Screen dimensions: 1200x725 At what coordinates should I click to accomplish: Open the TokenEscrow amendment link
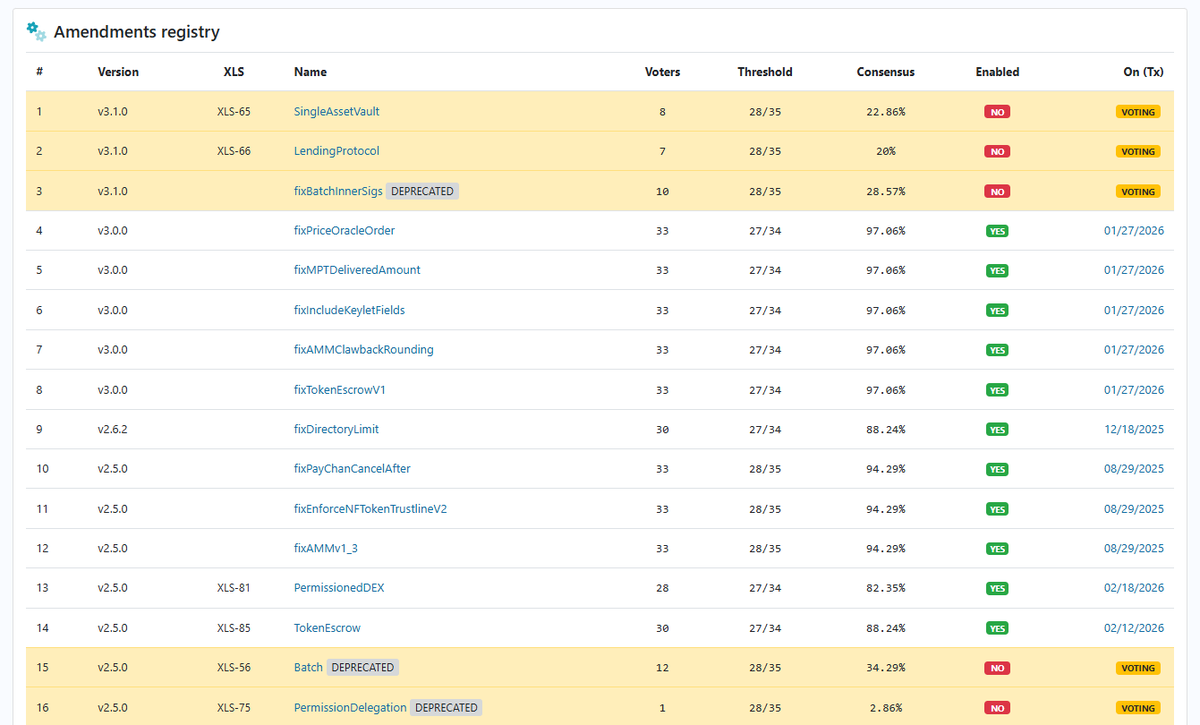tap(327, 628)
